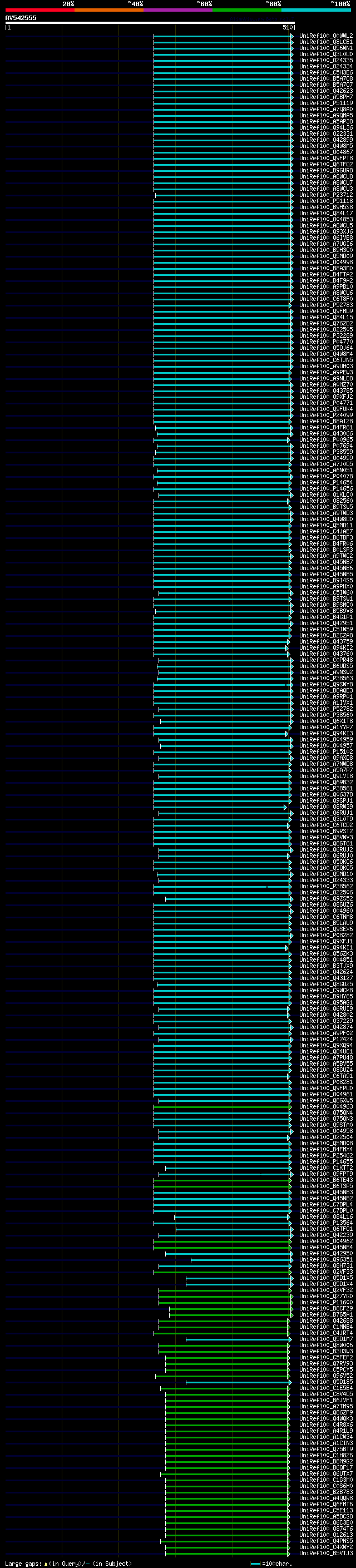Select the UniRef100_Q94L36 label
This screenshot has width=356, height=1568.
point(325,128)
